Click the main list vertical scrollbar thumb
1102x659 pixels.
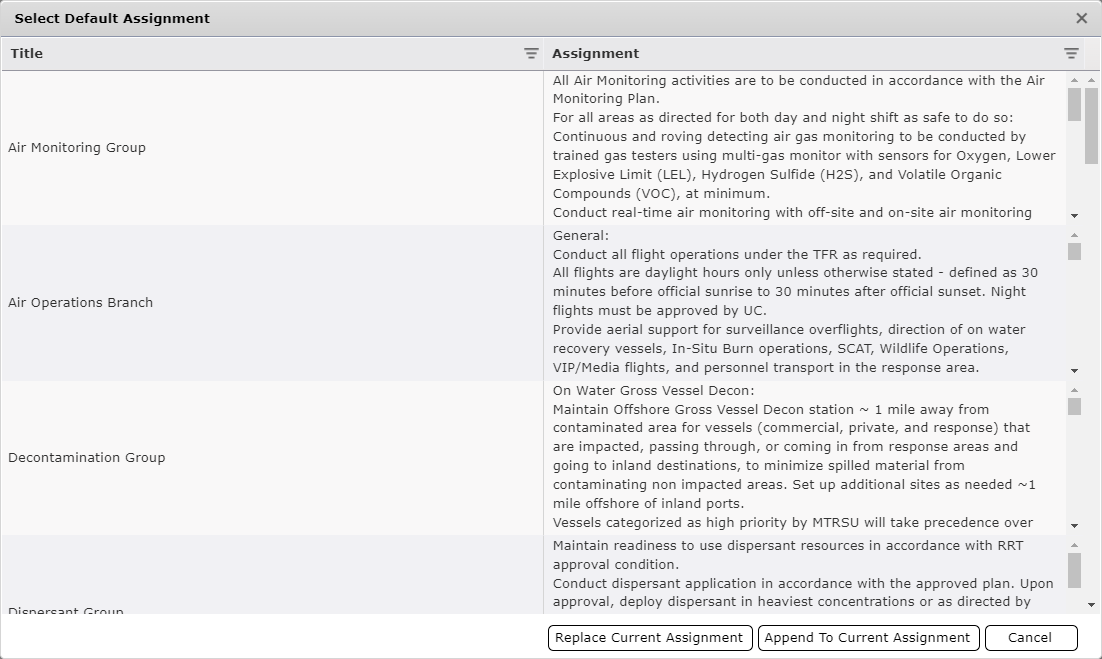(x=1092, y=125)
